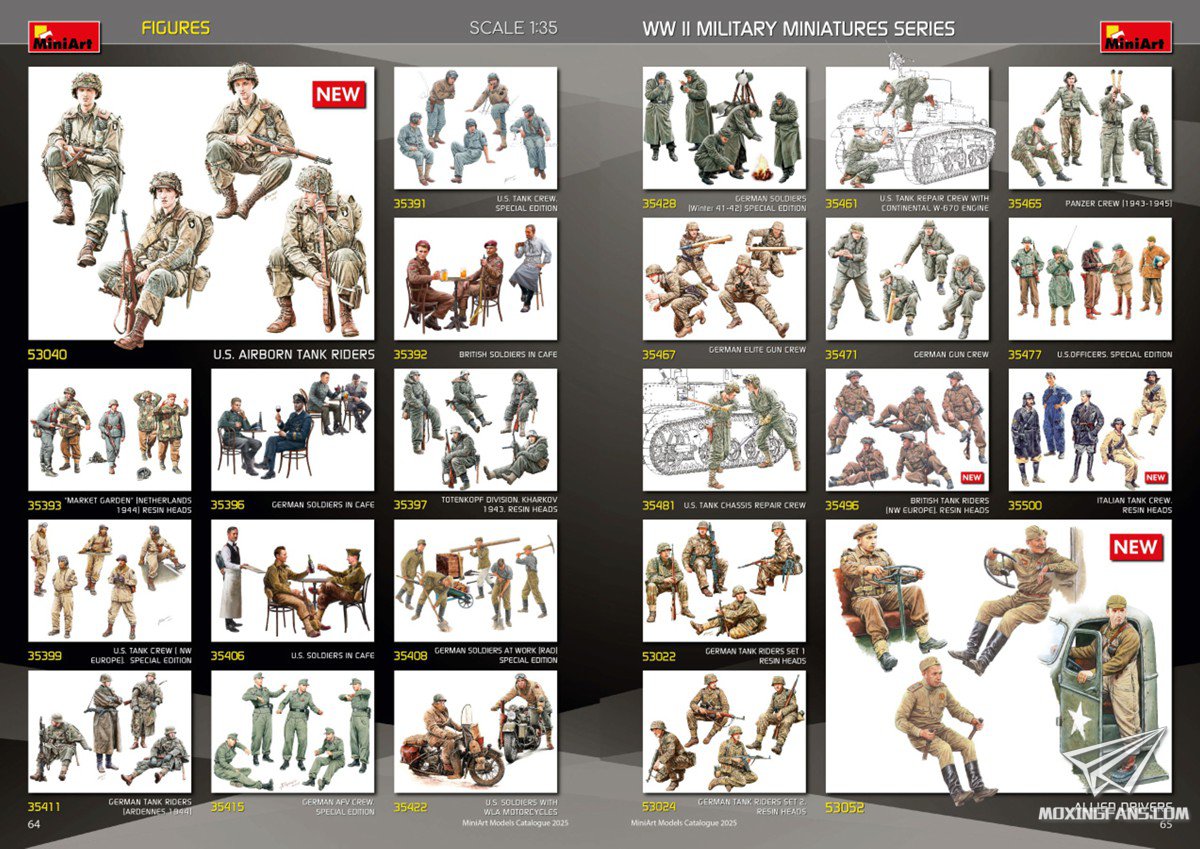Open product number 53040 link
1200x849 pixels.
[49, 354]
